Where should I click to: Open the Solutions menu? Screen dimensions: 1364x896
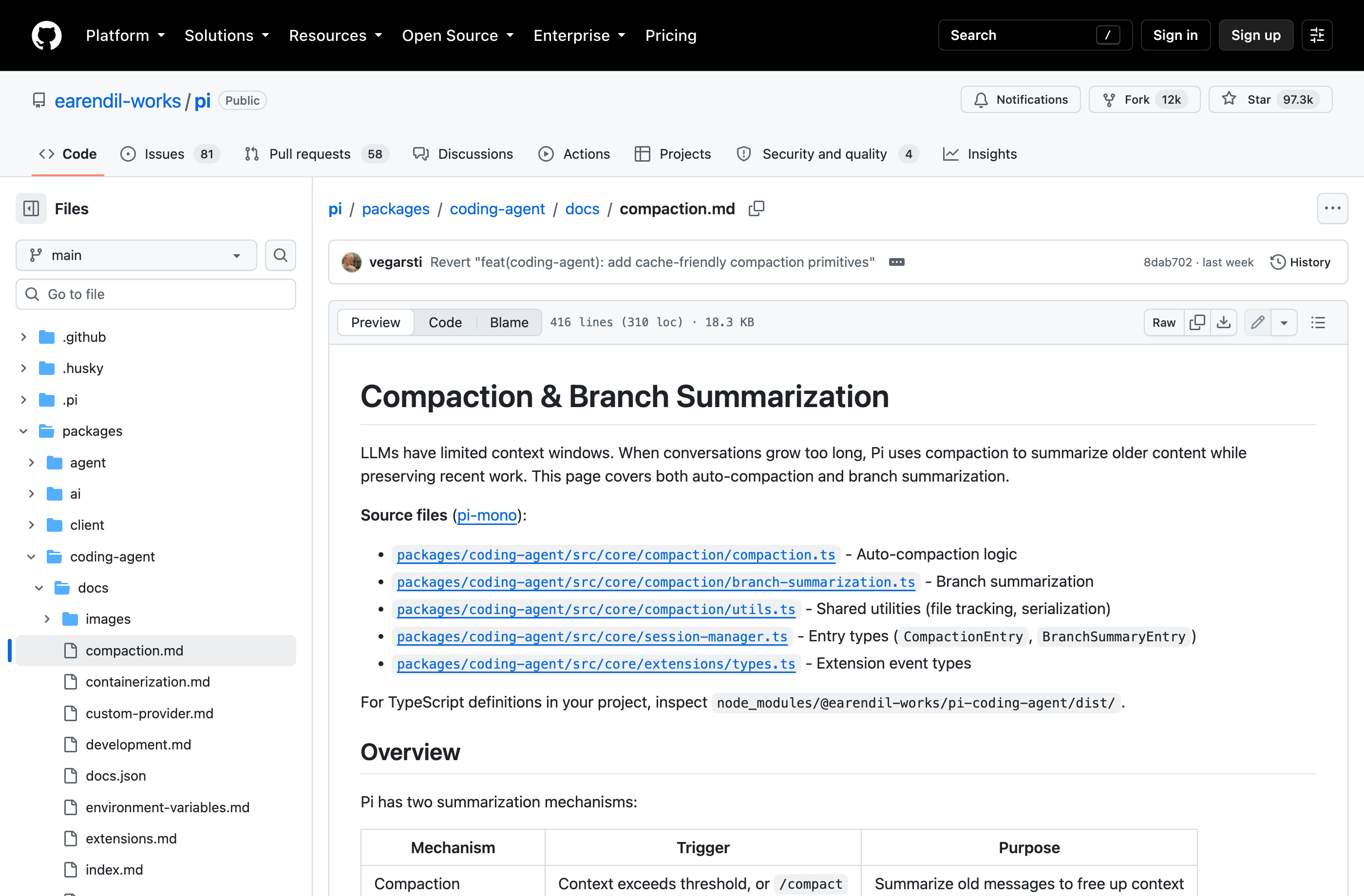tap(227, 36)
